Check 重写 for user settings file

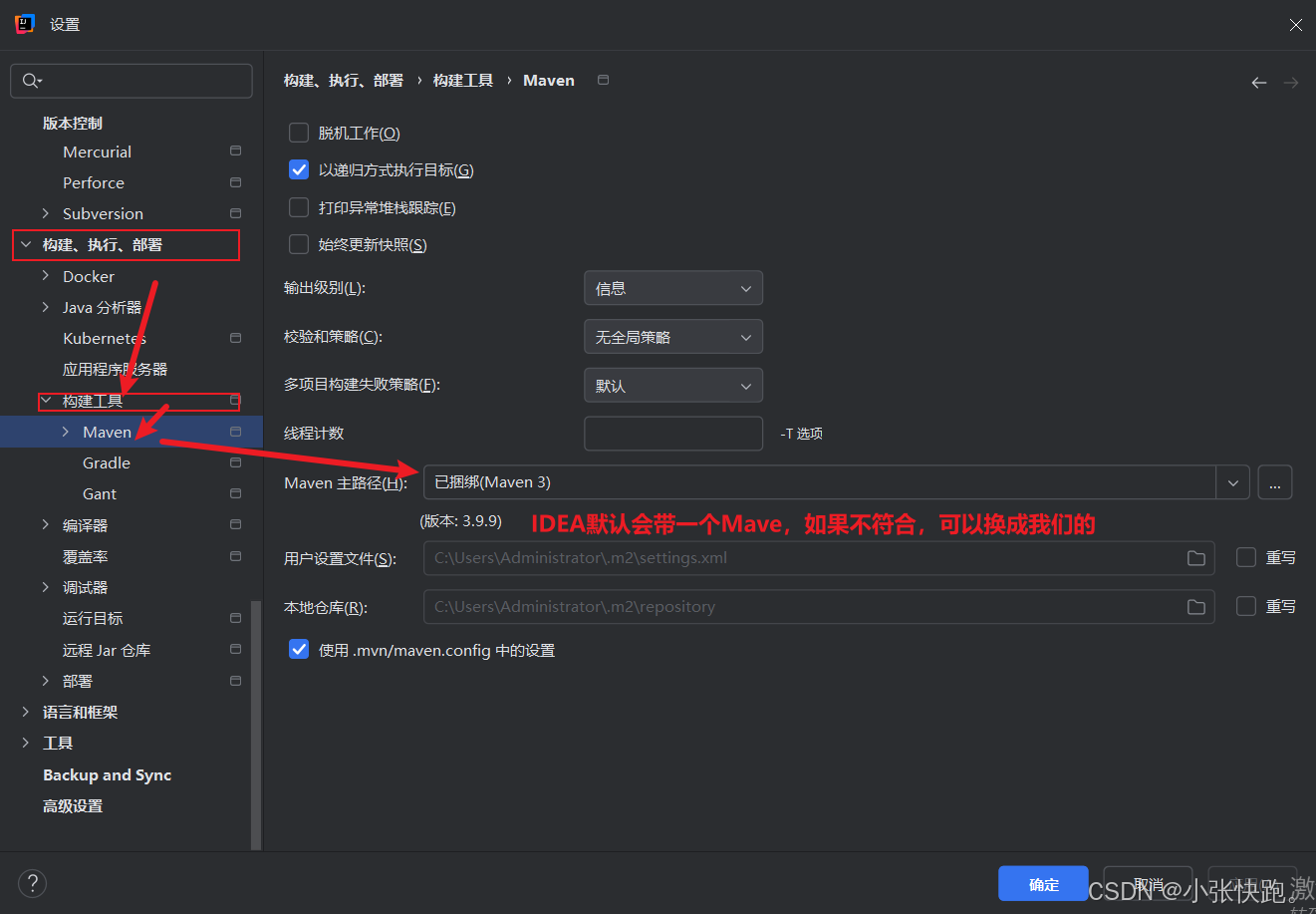point(1246,557)
